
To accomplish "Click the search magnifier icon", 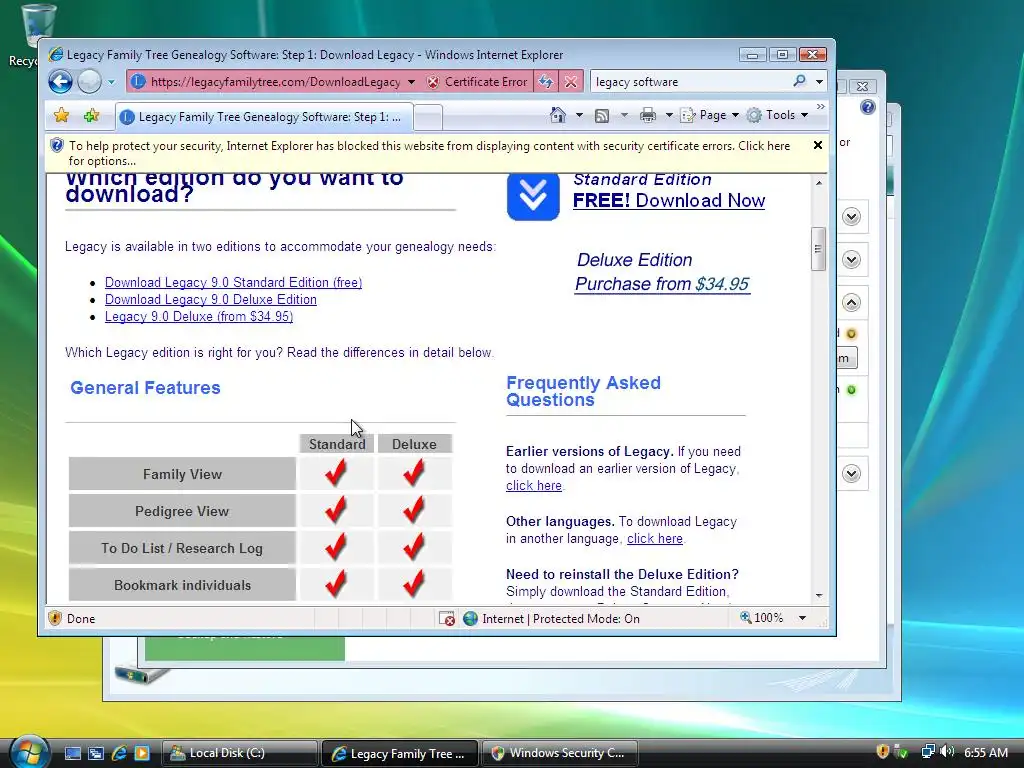I will [x=799, y=81].
